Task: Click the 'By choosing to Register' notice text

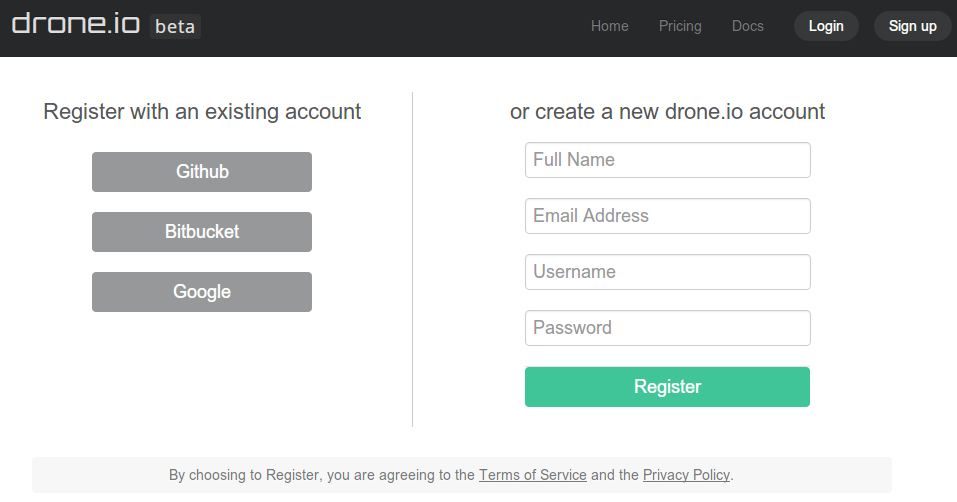Action: (320, 475)
